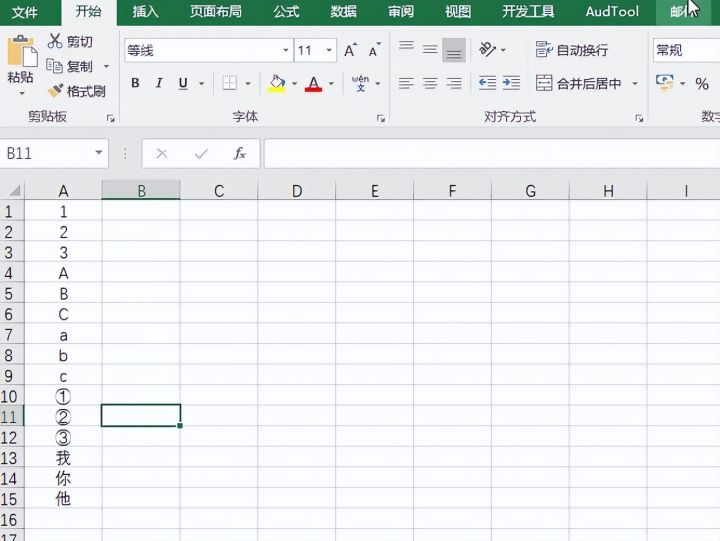The height and width of the screenshot is (541, 720).
Task: Click Merge and Center (合并后居中)
Action: 579,83
